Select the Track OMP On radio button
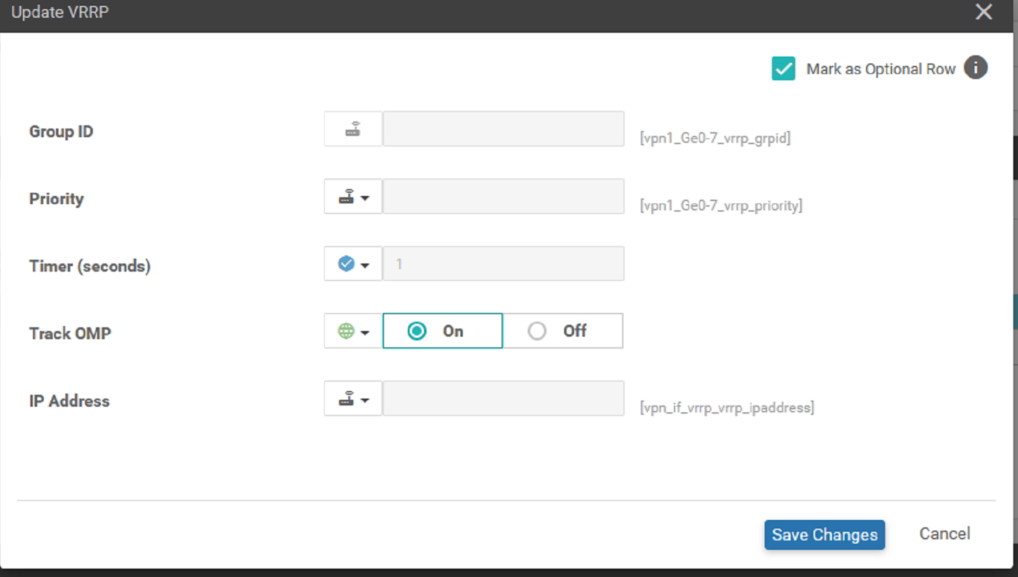Screen dimensions: 1018x577 pos(442,331)
